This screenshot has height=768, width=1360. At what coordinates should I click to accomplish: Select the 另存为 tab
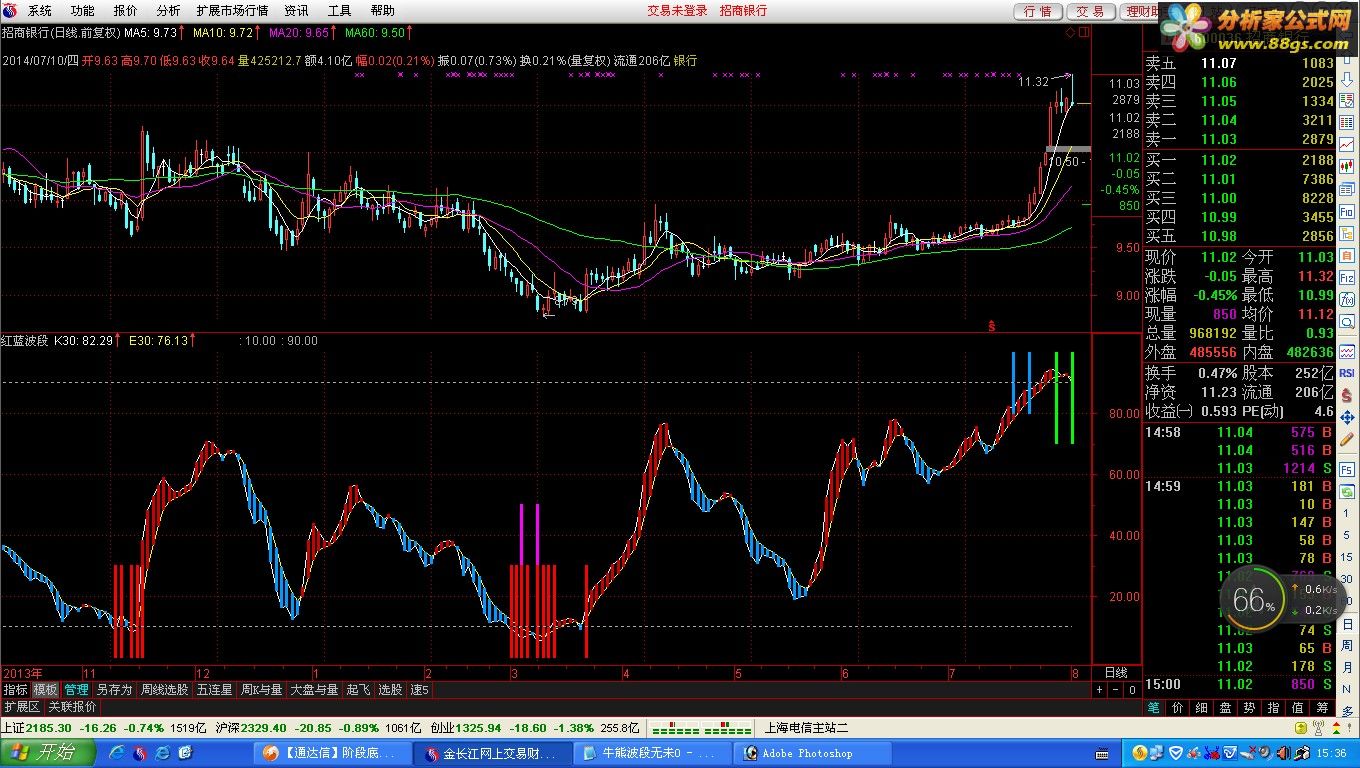pos(114,690)
